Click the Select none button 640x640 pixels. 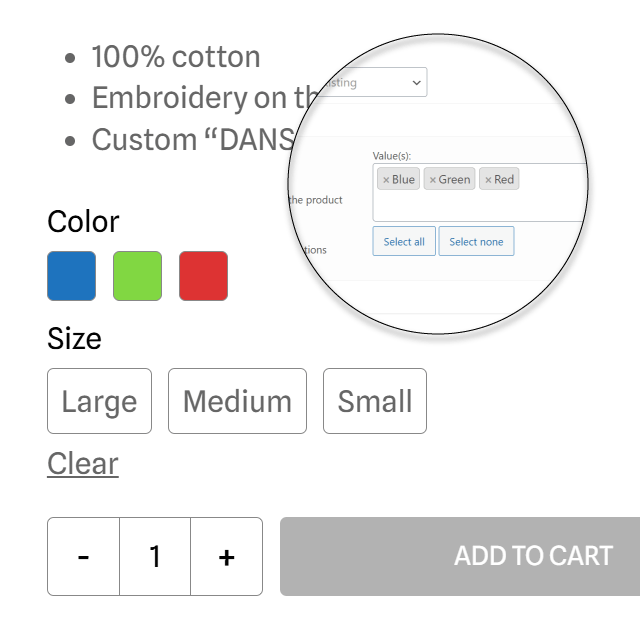click(476, 242)
